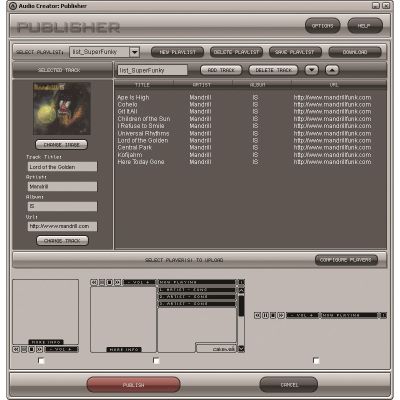Image resolution: width=400 pixels, height=400 pixels.
Task: Open the Select Playlist dropdown arrow
Action: [134, 52]
